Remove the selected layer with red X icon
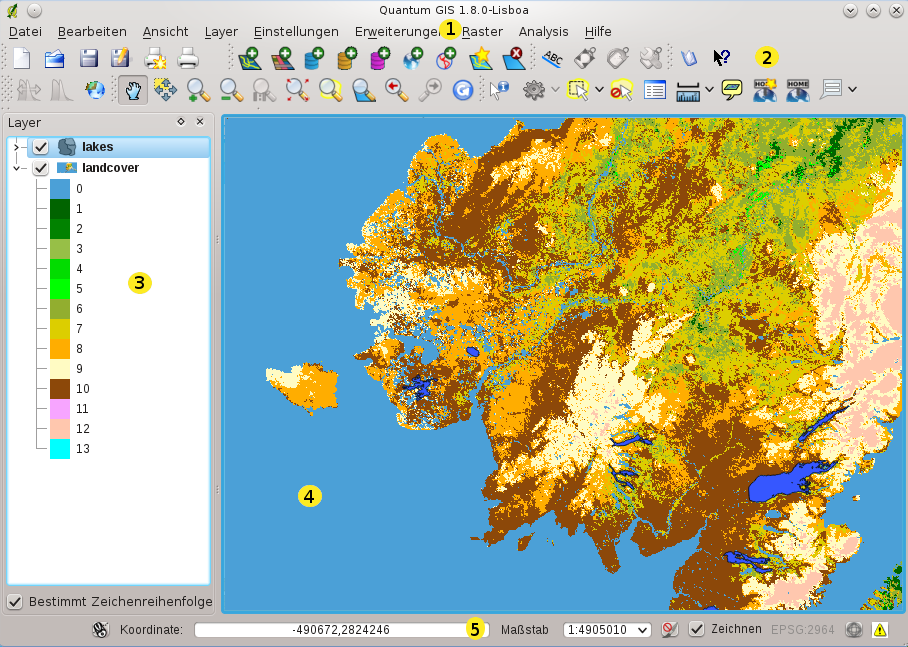 [513, 59]
